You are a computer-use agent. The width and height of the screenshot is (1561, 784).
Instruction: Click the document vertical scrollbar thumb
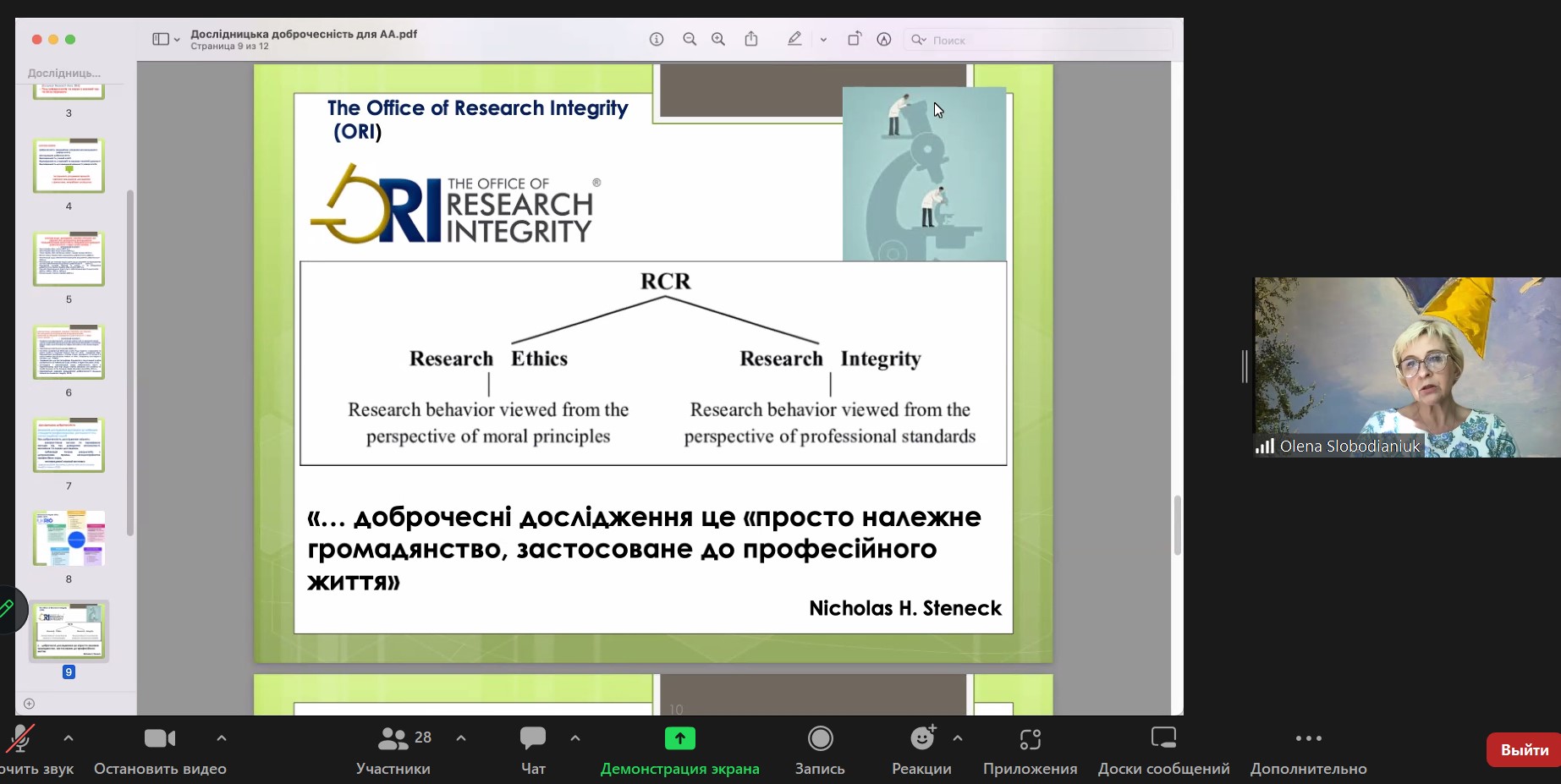[x=1177, y=525]
